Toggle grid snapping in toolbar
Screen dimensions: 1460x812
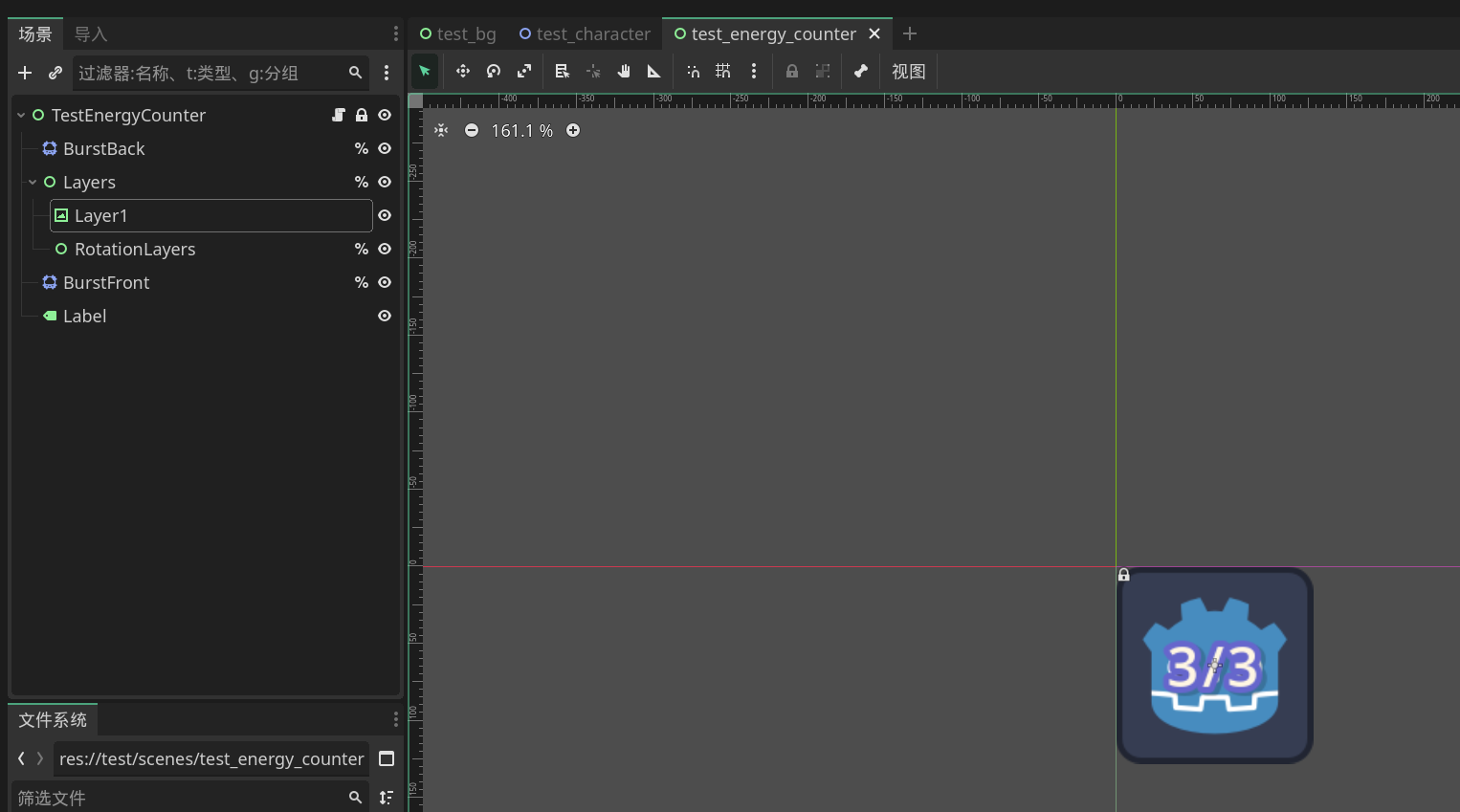pyautogui.click(x=723, y=72)
